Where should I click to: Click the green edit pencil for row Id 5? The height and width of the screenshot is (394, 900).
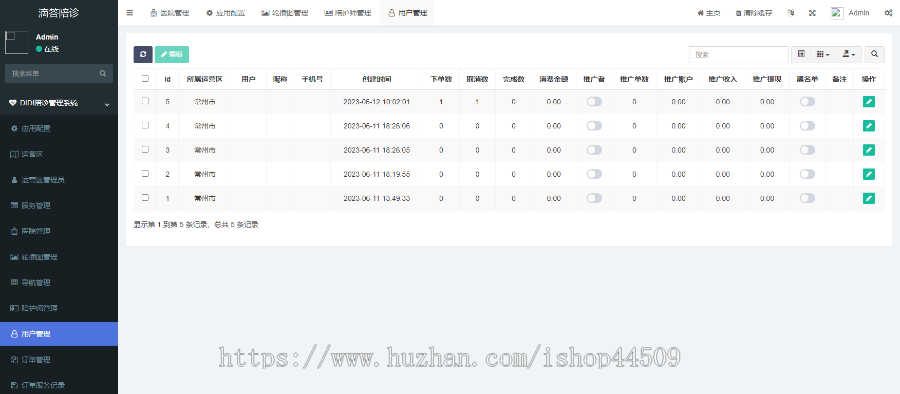tap(869, 102)
